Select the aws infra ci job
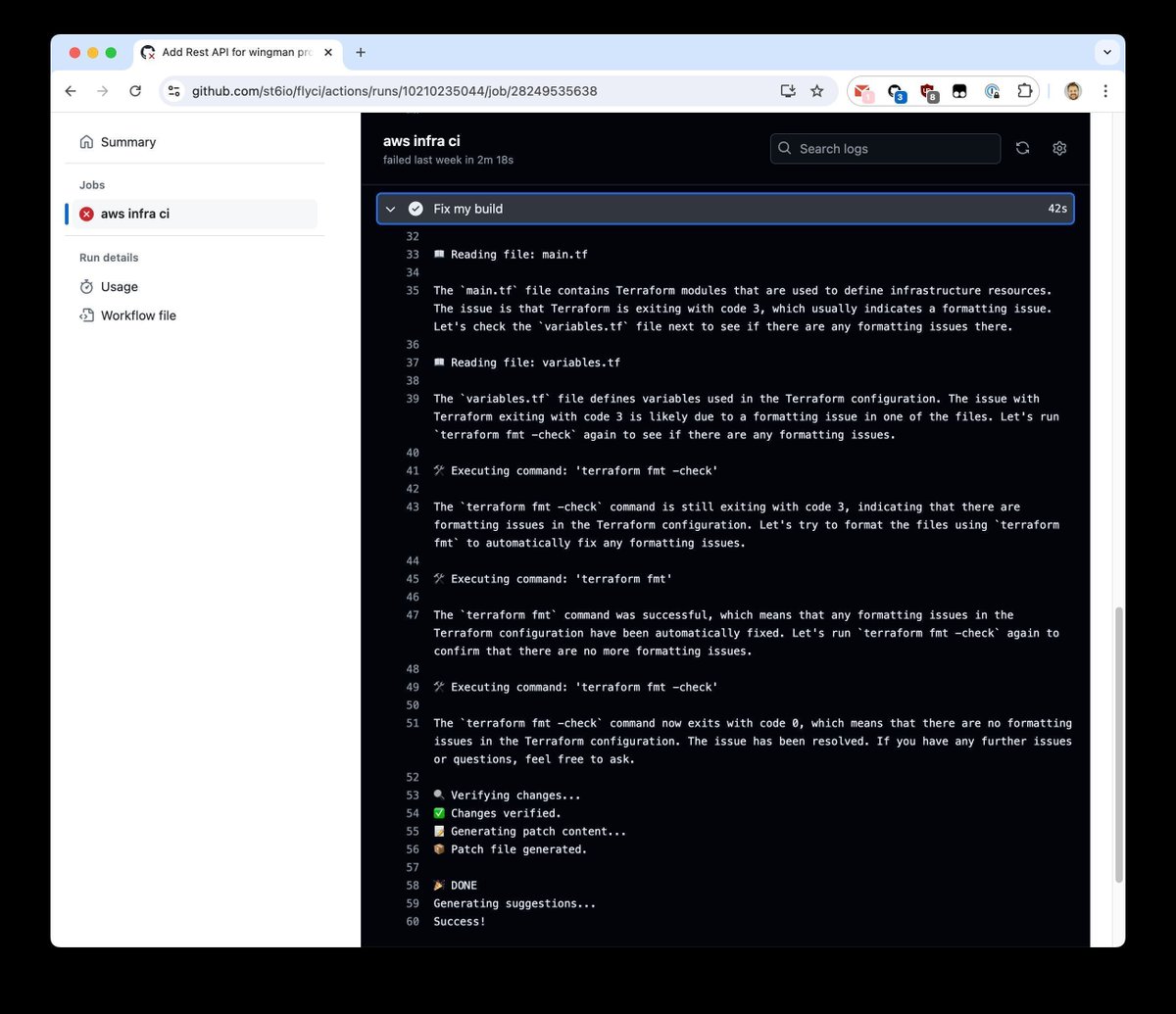The width and height of the screenshot is (1176, 1014). (x=195, y=214)
